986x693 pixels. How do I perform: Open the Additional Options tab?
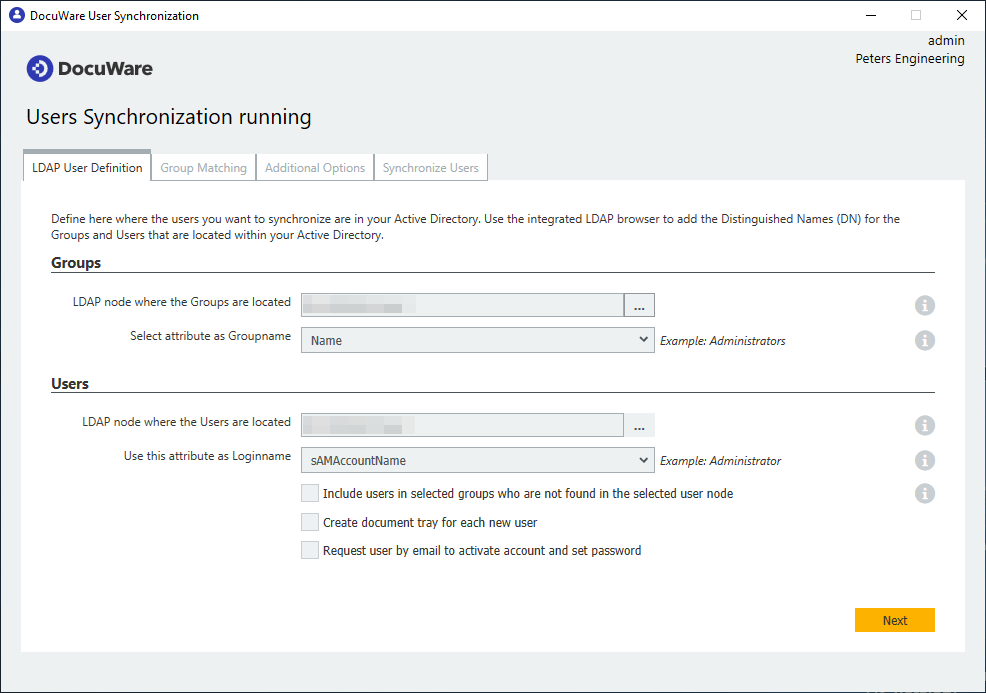[x=315, y=168]
